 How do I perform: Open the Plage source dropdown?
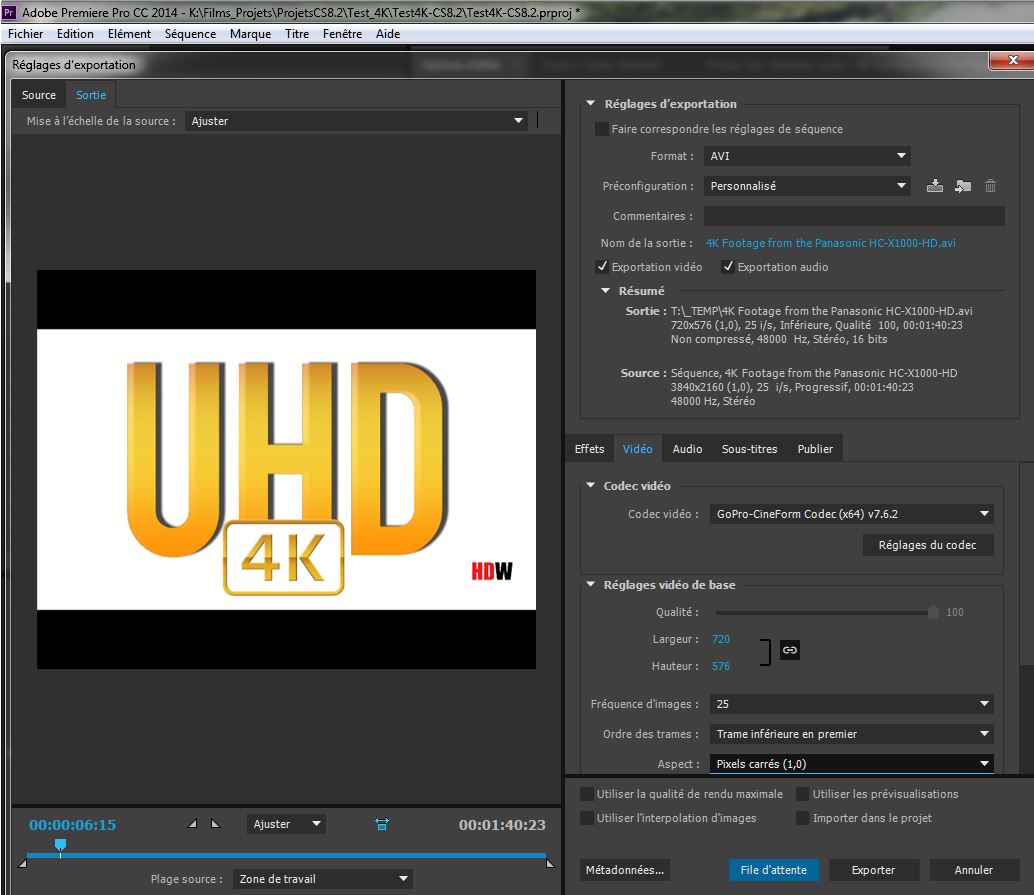tap(322, 879)
